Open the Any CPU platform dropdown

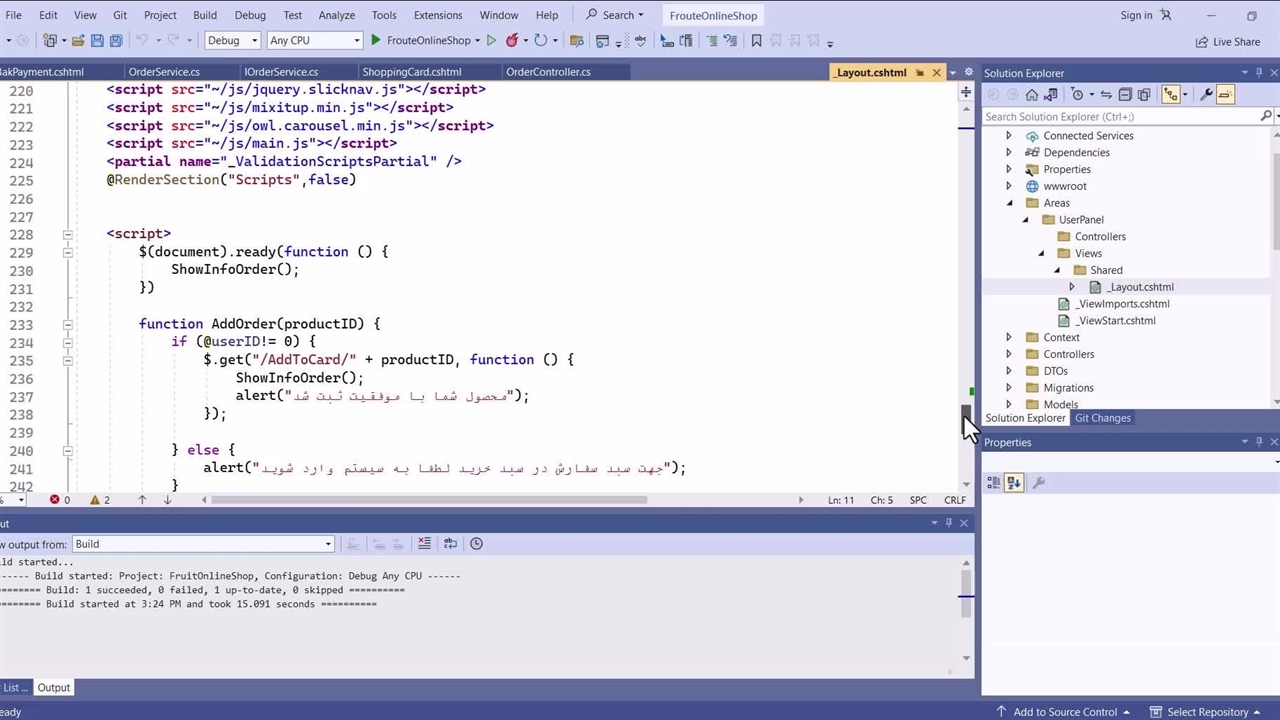point(314,41)
